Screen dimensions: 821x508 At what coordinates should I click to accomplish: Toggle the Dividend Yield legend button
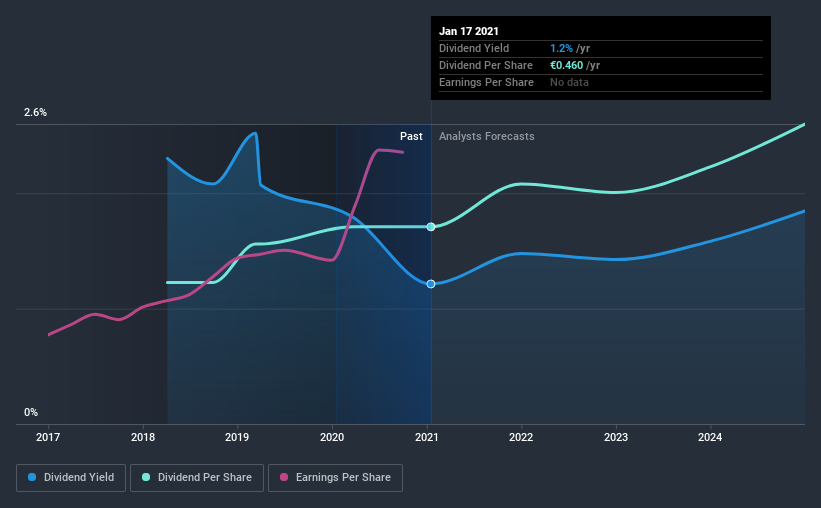tap(71, 478)
